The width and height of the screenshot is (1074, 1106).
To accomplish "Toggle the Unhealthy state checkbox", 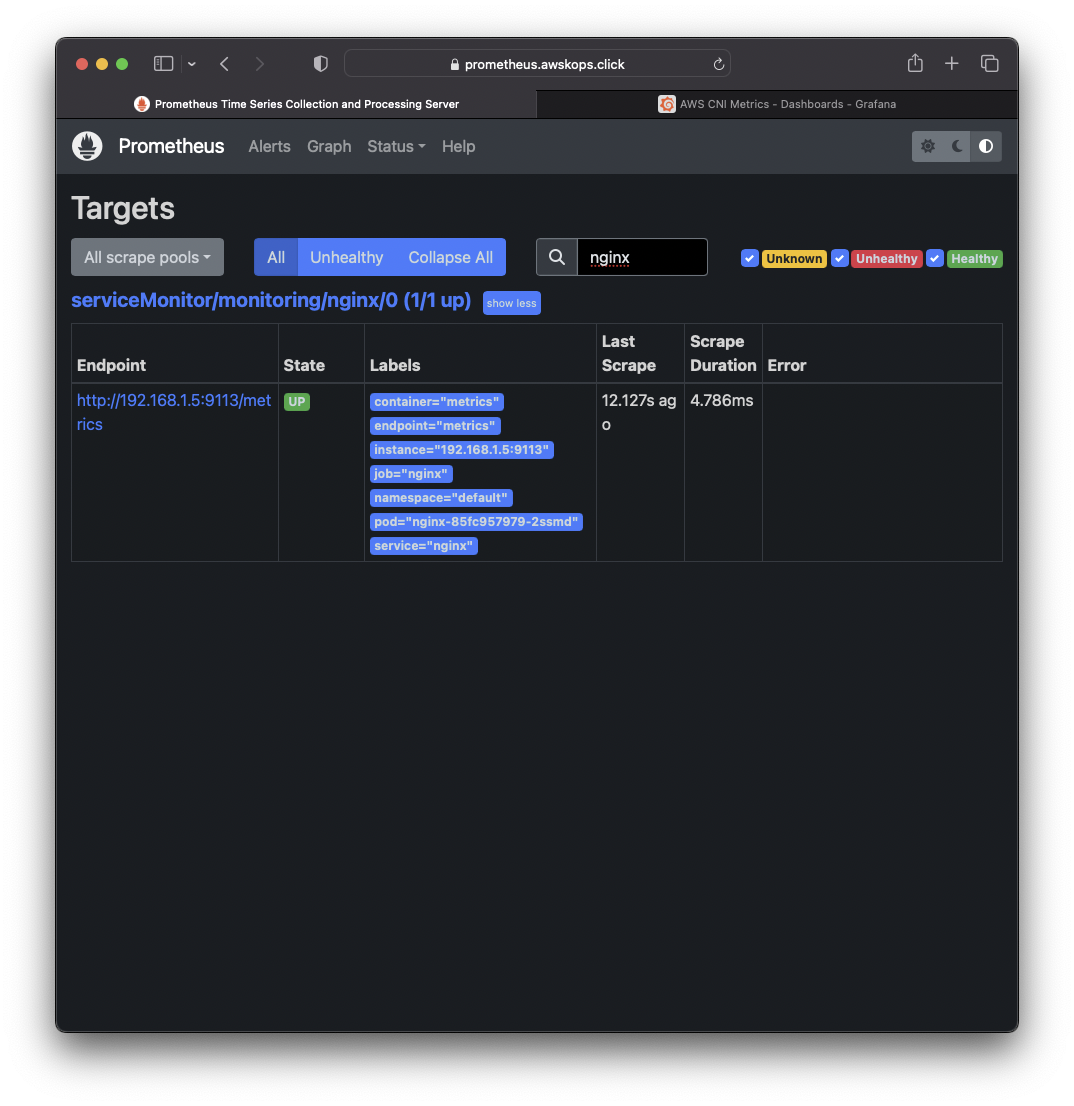I will [x=839, y=258].
